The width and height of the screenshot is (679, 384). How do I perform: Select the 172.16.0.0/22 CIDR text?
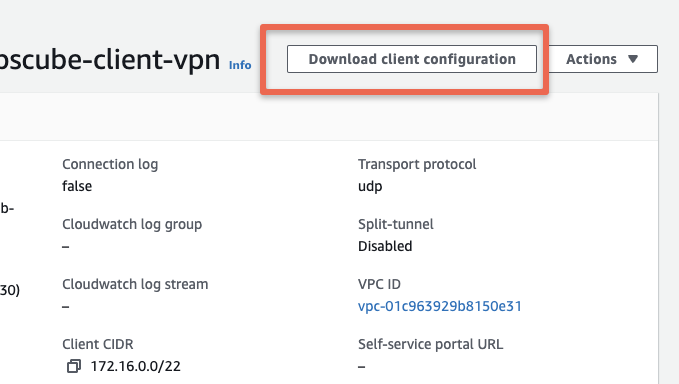pyautogui.click(x=136, y=366)
